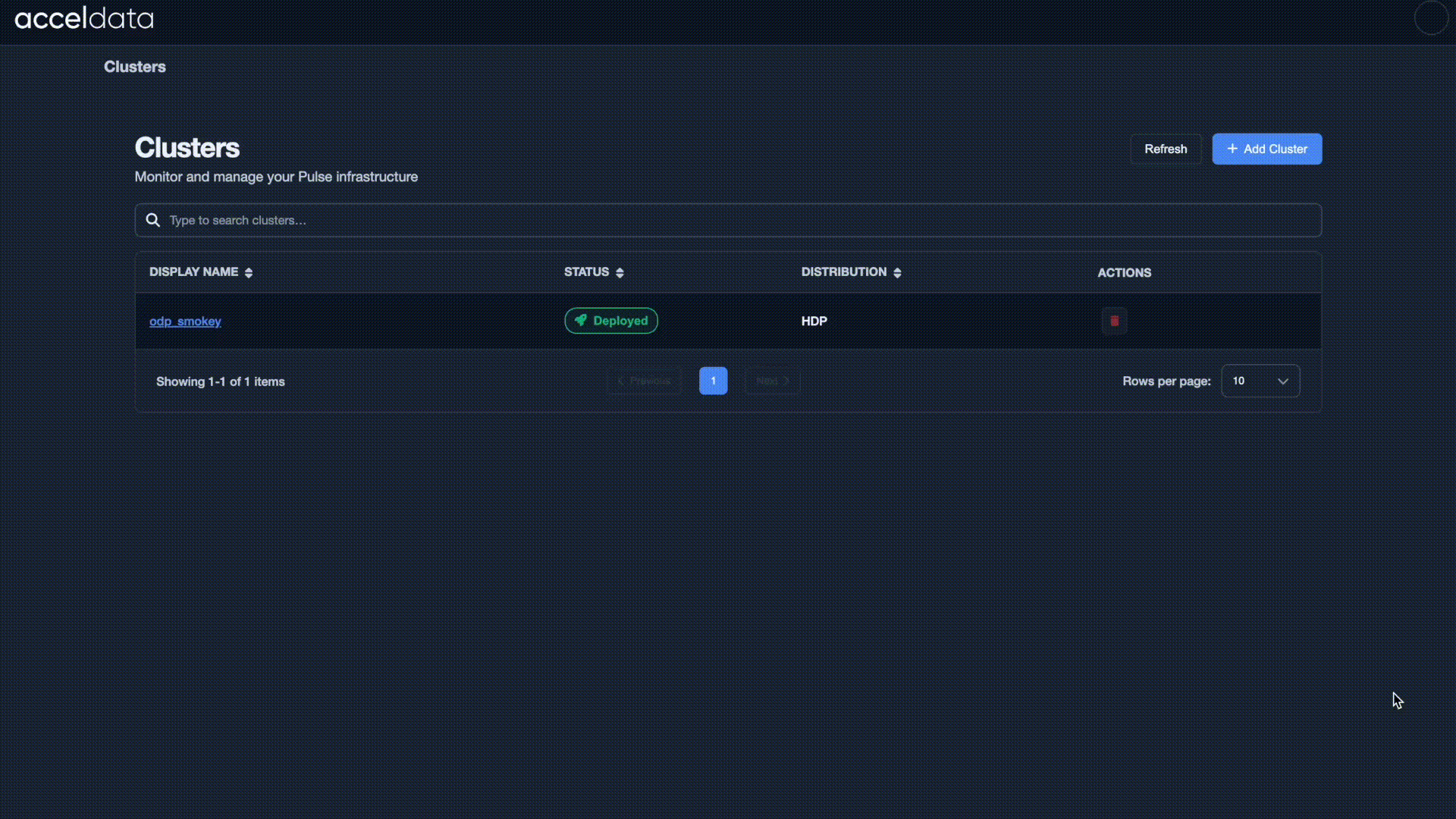This screenshot has width=1456, height=819.
Task: Add a new cluster
Action: [x=1266, y=149]
